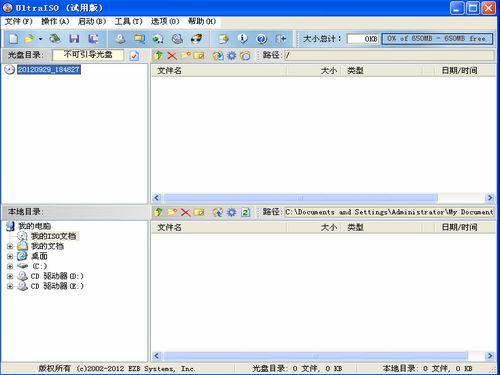Click the Exit icon at toolbar end
Viewport: 500px width, 375px height.
281,39
